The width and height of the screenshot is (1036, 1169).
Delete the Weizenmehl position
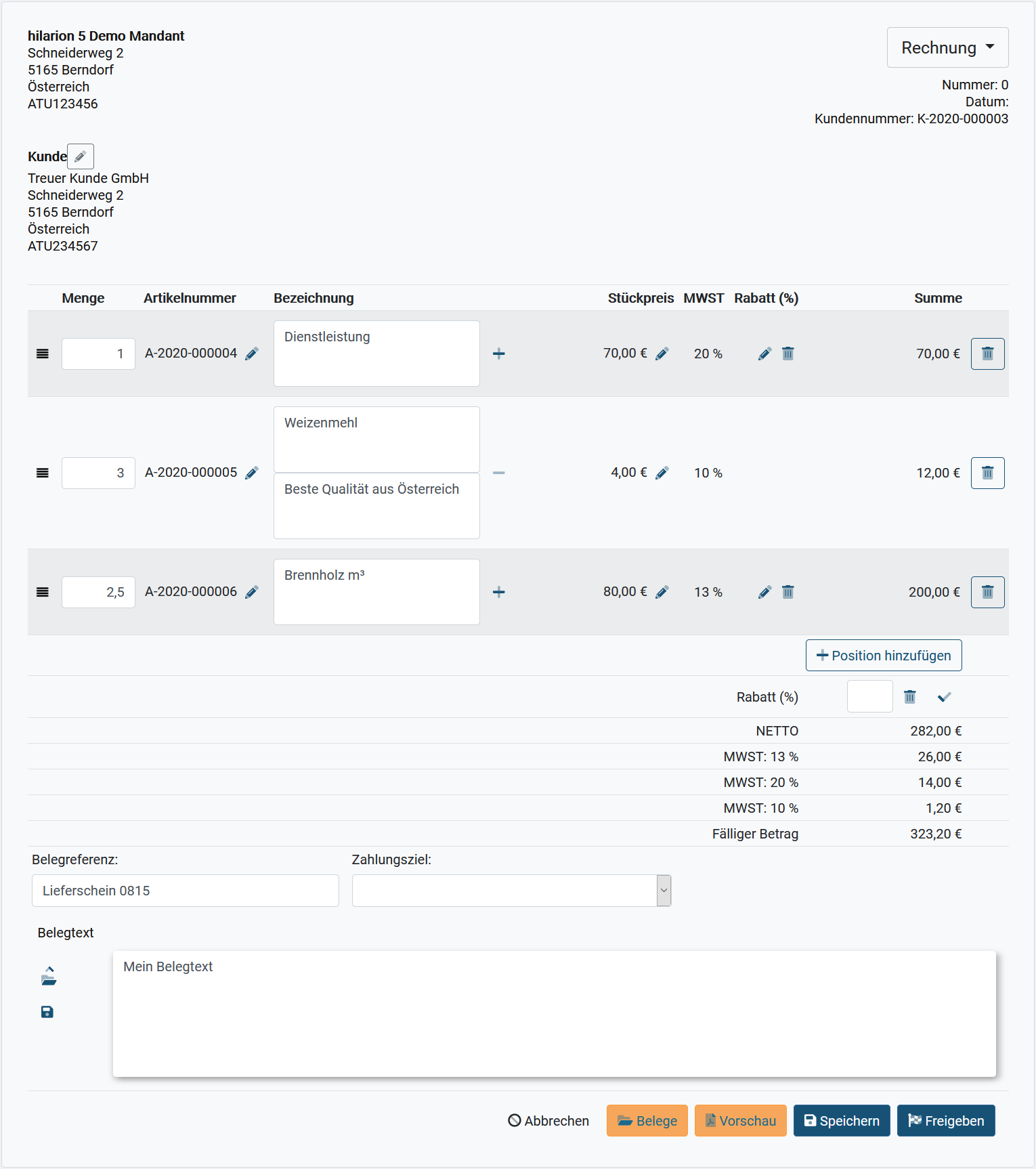click(988, 473)
